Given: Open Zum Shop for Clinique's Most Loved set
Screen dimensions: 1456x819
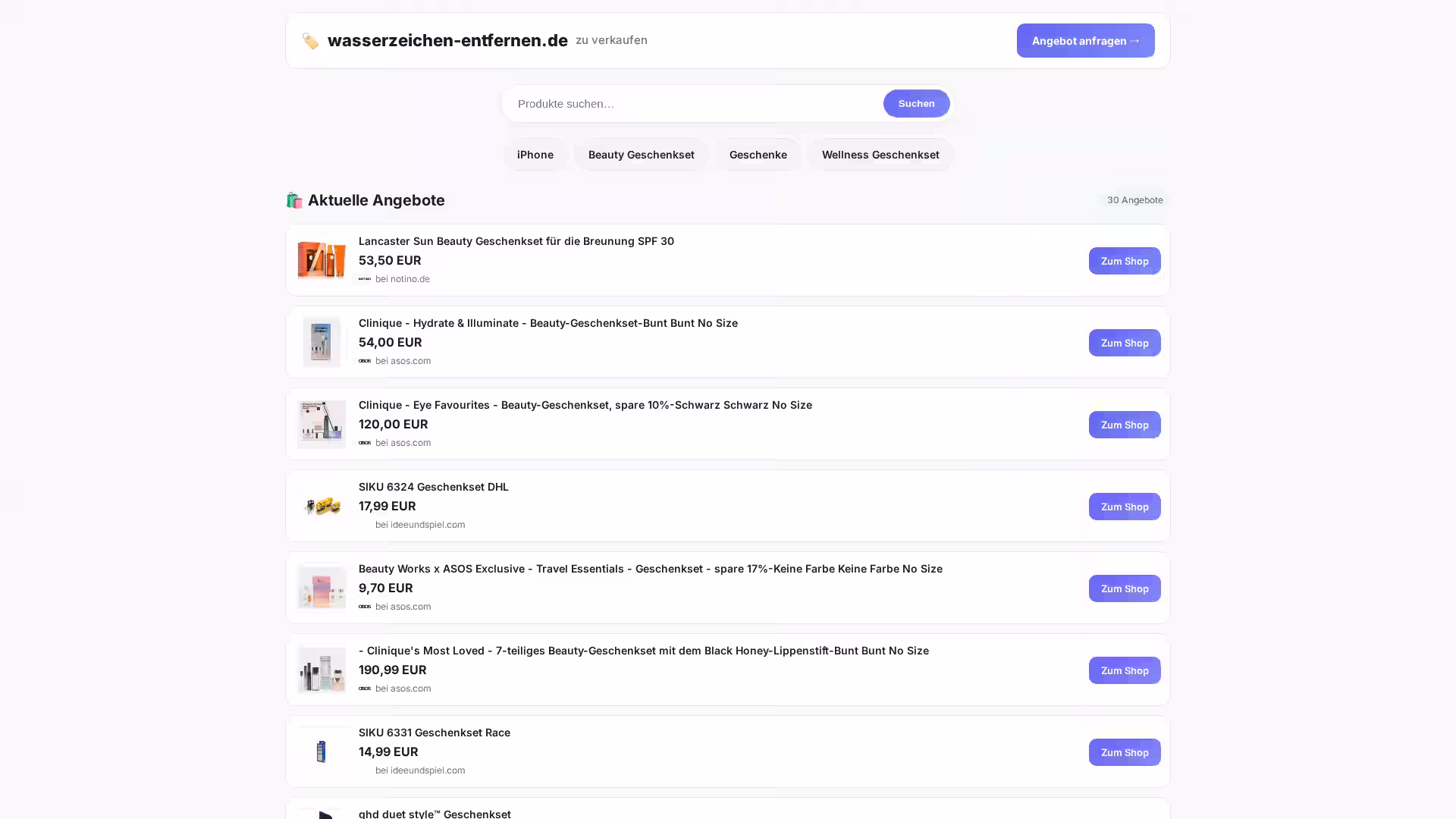Looking at the screenshot, I should click(1124, 670).
